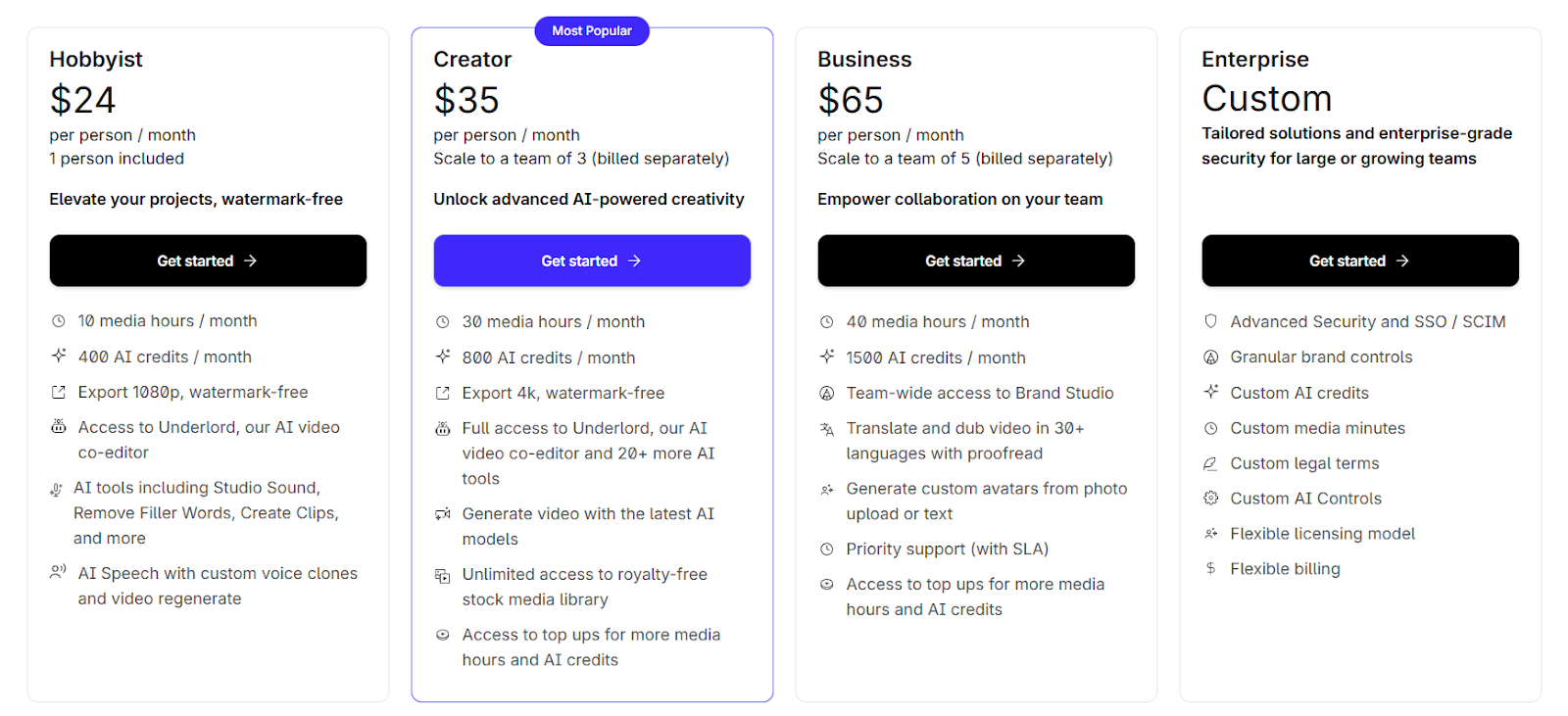Choose Get started under the Business plan

[x=976, y=261]
